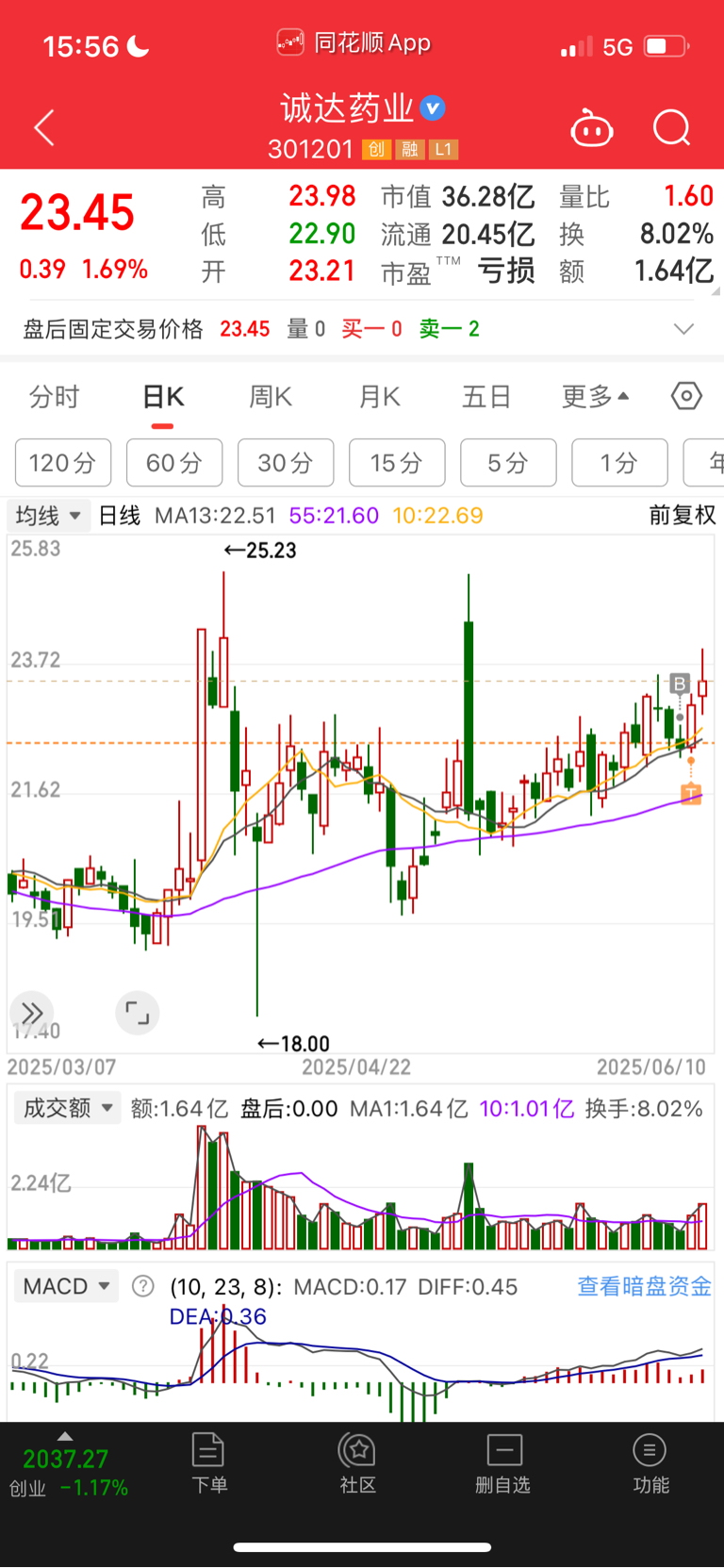Select 5分 interval button
Image resolution: width=724 pixels, height=1568 pixels.
(x=508, y=463)
